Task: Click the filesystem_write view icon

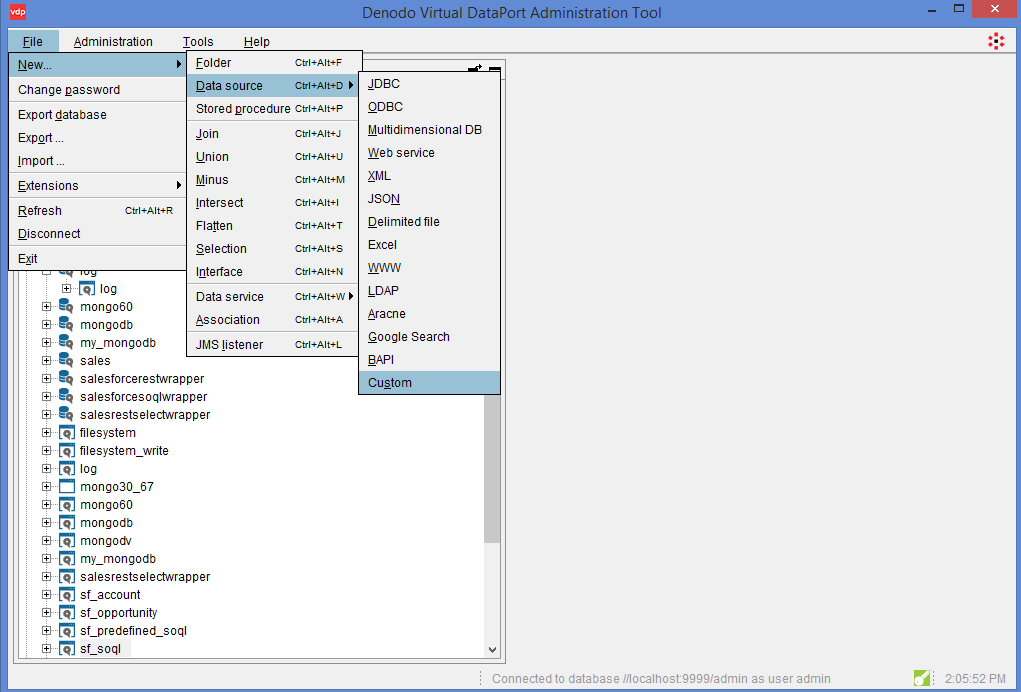Action: pyautogui.click(x=66, y=450)
